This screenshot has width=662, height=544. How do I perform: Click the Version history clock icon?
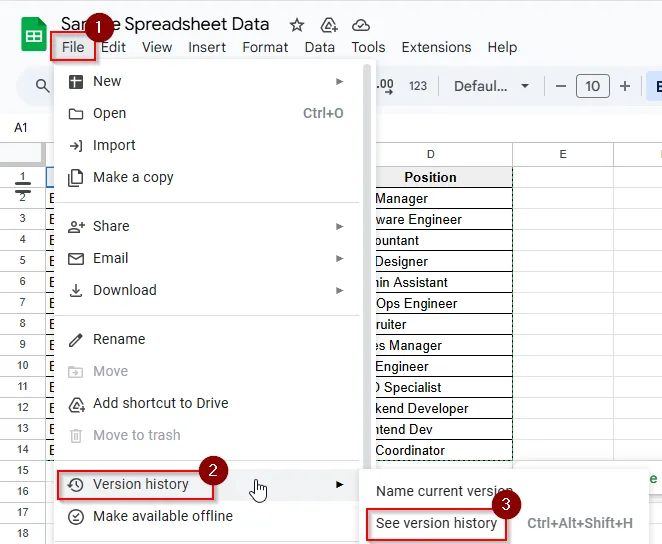tap(76, 485)
